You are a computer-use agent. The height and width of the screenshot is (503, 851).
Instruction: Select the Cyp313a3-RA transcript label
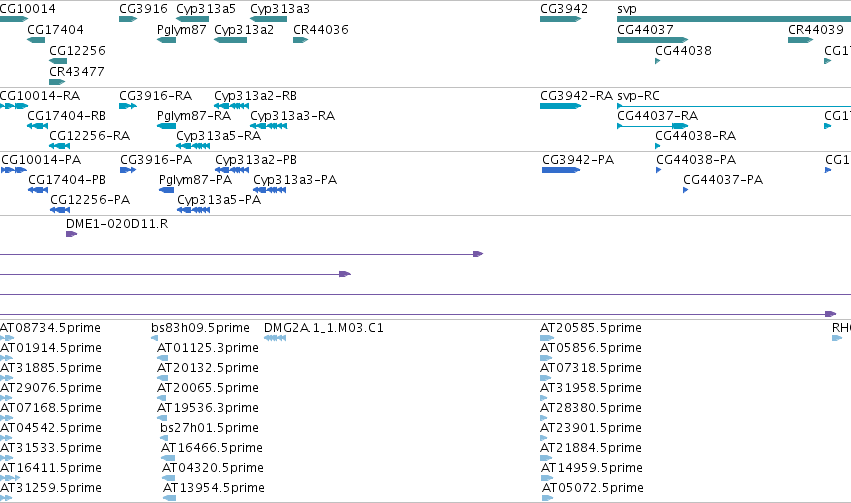click(x=293, y=116)
